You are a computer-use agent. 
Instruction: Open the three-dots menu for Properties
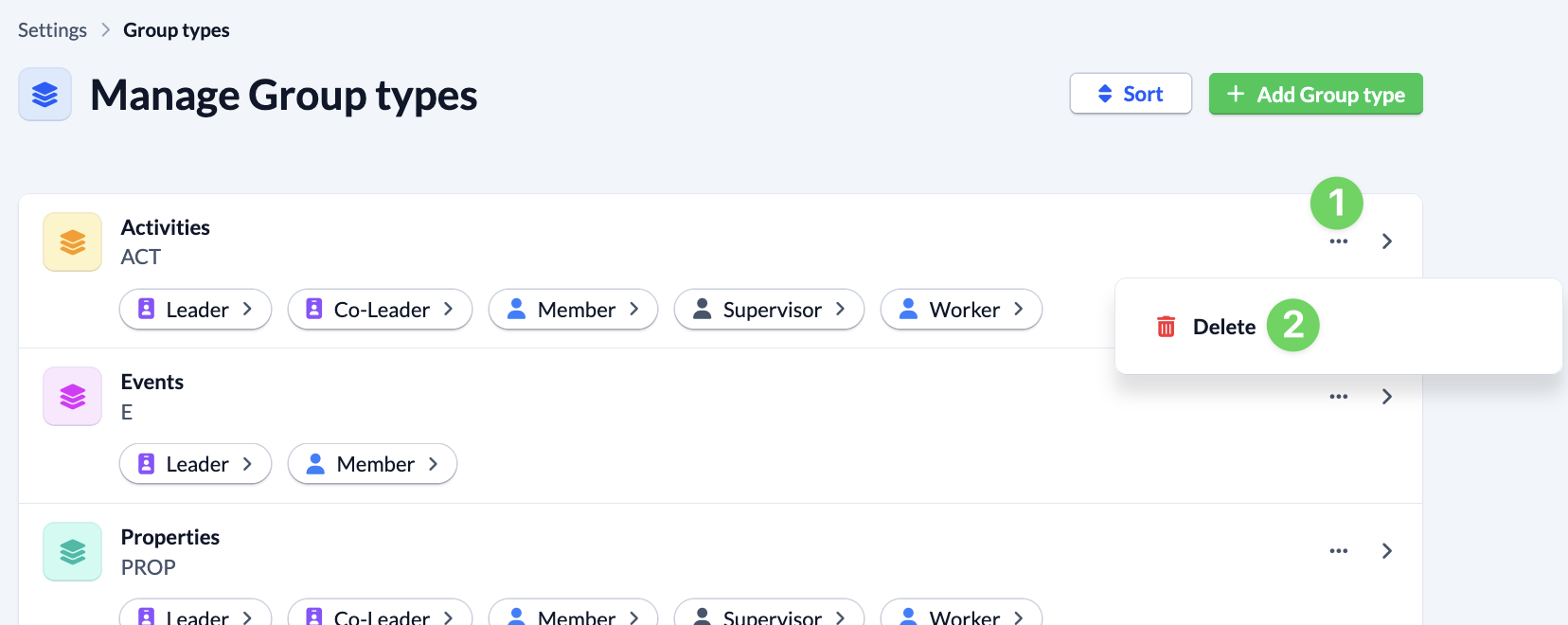coord(1338,551)
